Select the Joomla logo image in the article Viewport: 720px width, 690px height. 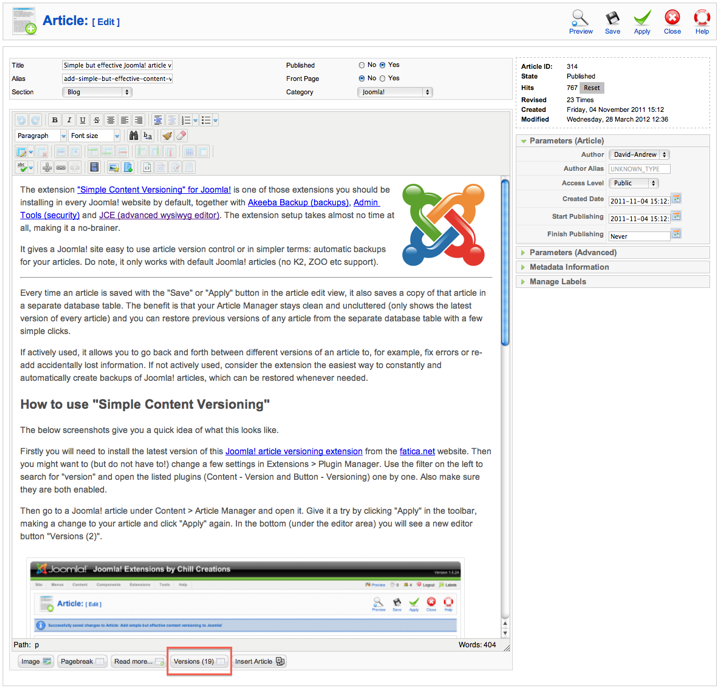(444, 225)
